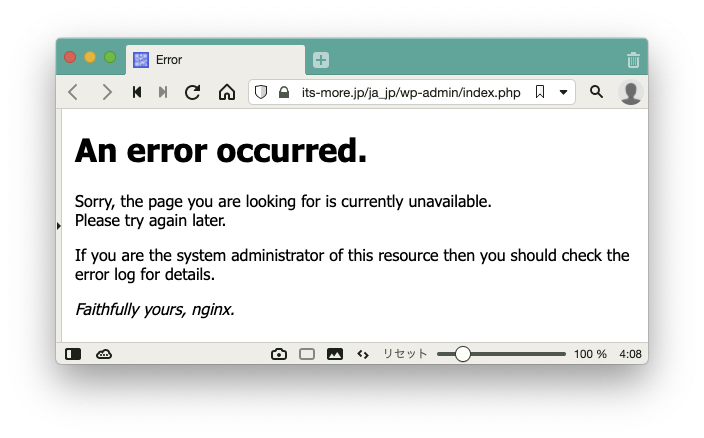
Task: Reload the current page
Action: tap(193, 92)
